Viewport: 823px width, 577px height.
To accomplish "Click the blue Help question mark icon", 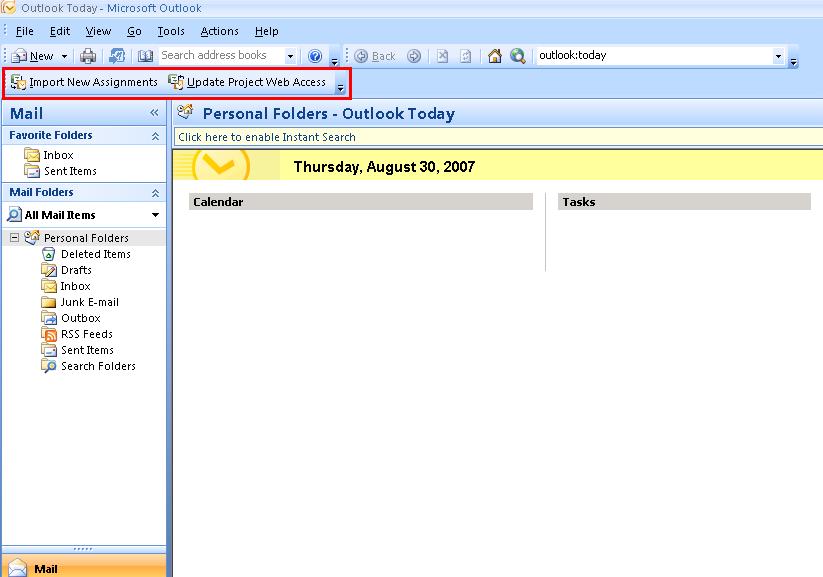I will [x=315, y=56].
